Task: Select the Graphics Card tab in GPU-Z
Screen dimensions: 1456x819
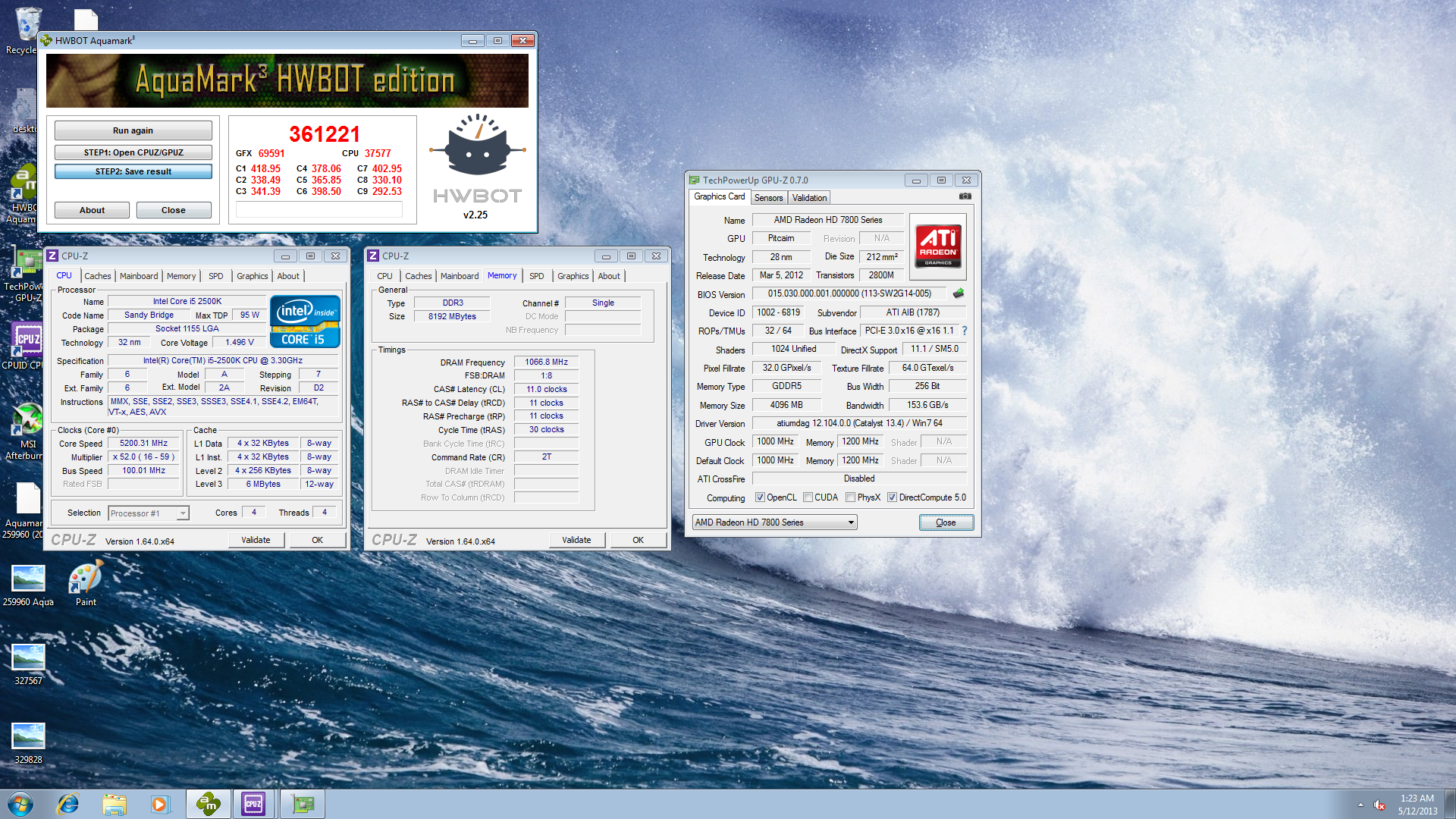Action: [719, 196]
